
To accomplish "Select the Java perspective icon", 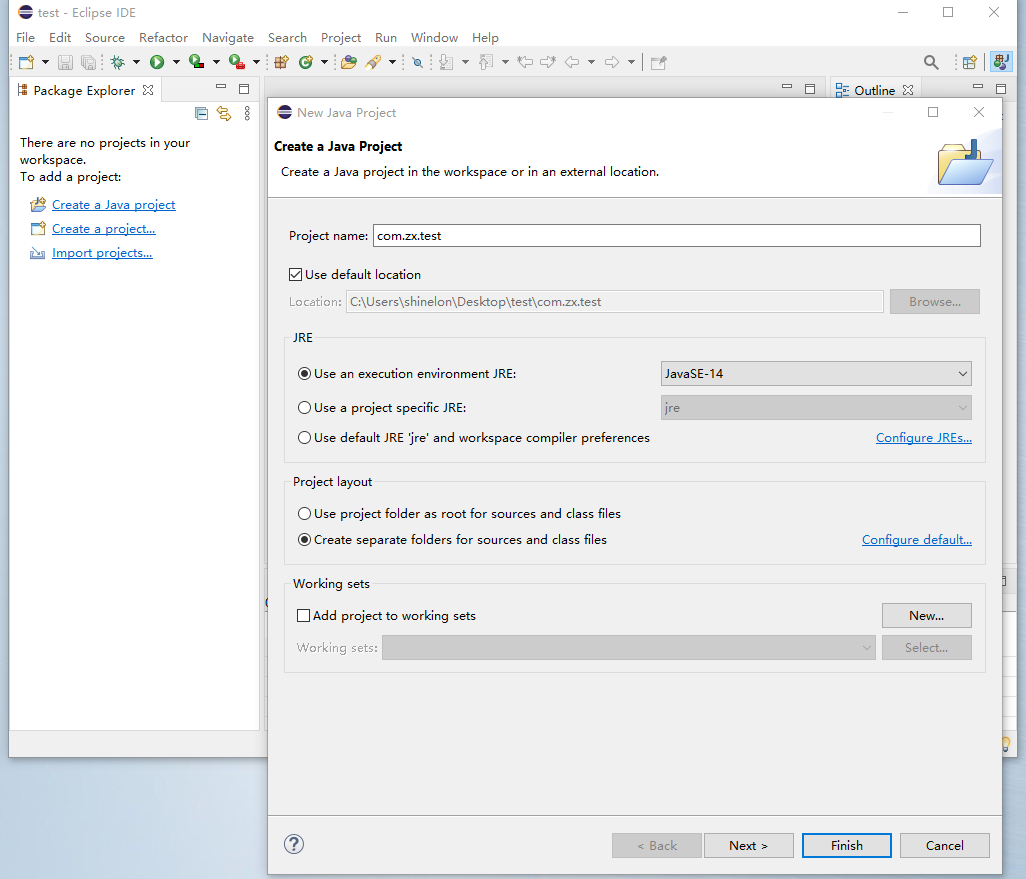I will coord(1000,62).
